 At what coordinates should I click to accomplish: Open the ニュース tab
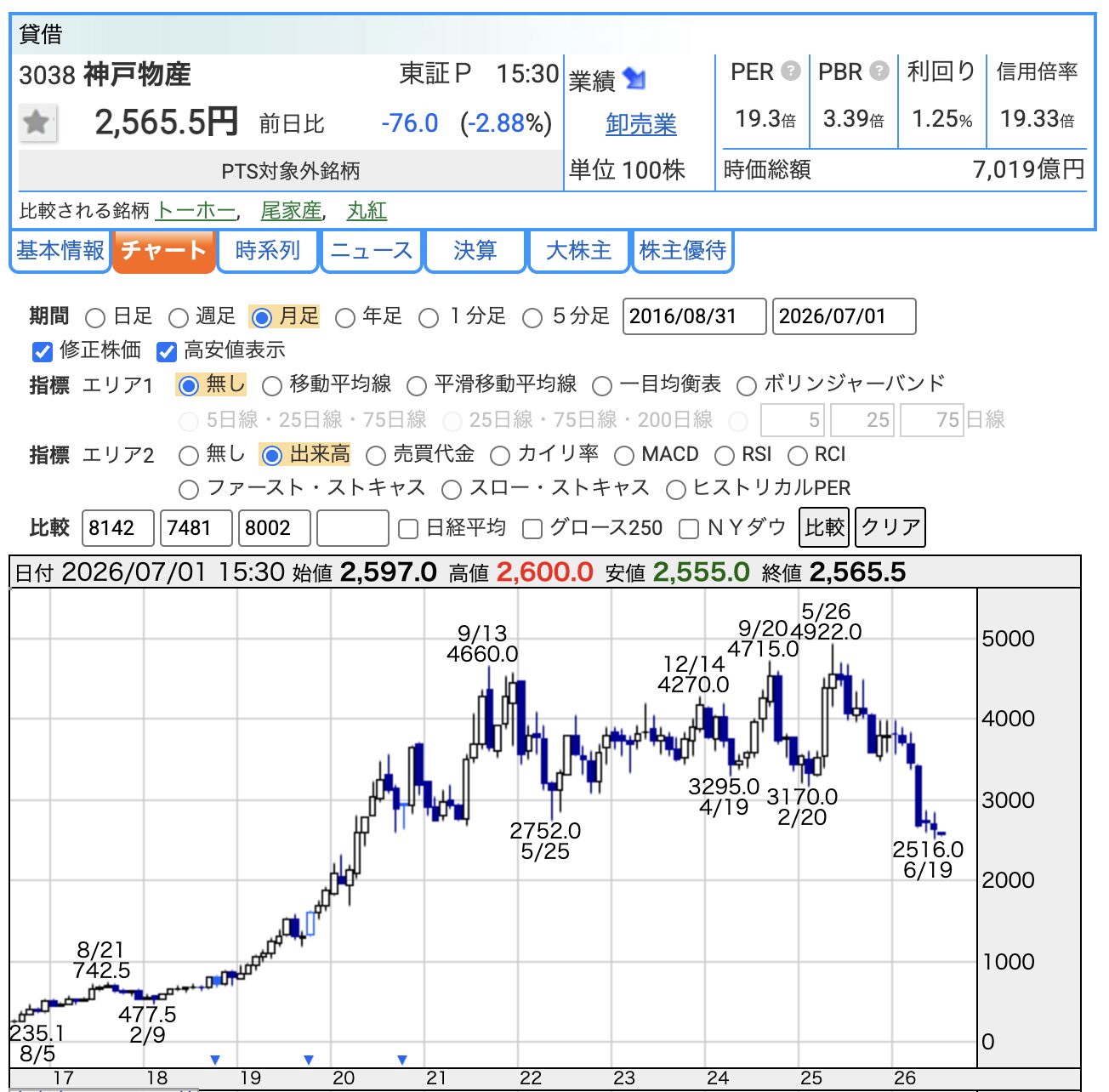372,251
